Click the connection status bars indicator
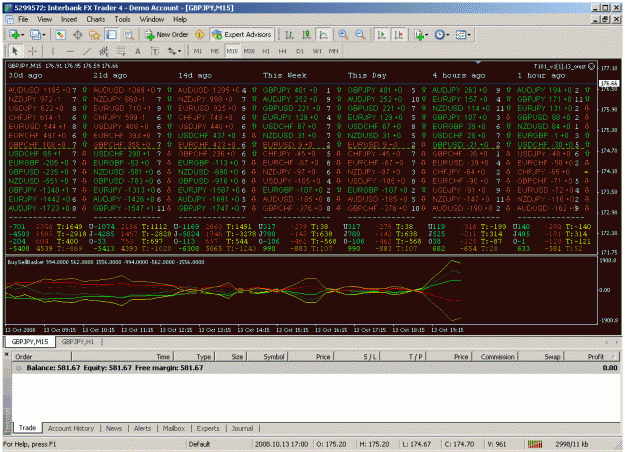 (x=535, y=444)
